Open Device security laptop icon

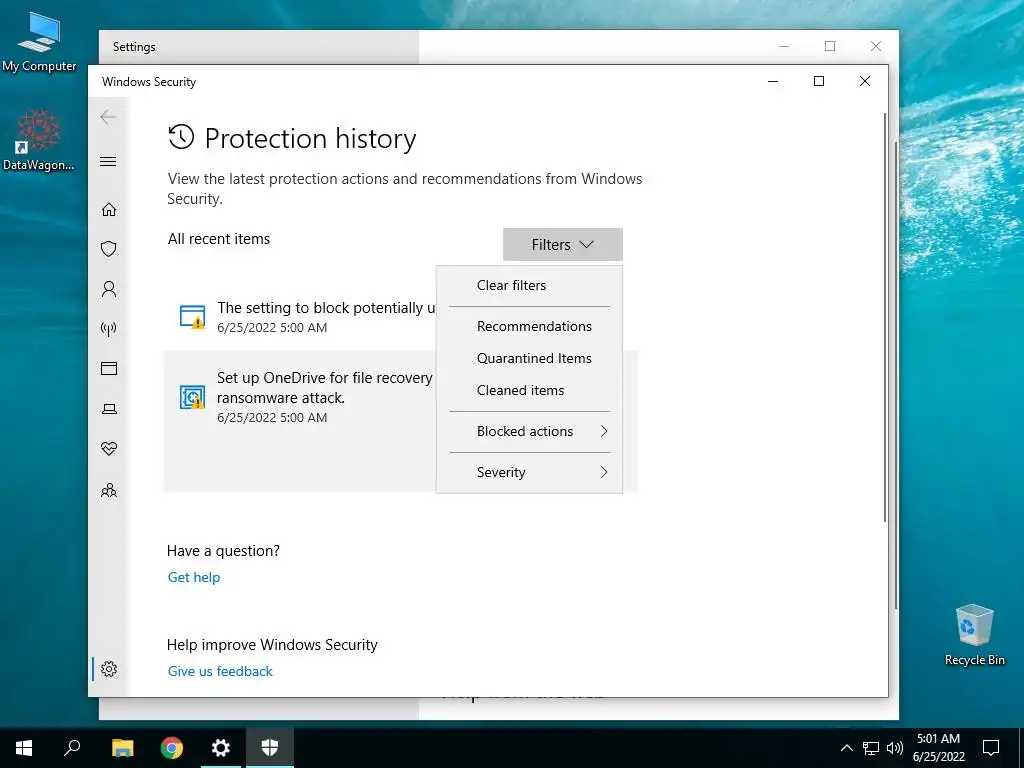(x=108, y=409)
